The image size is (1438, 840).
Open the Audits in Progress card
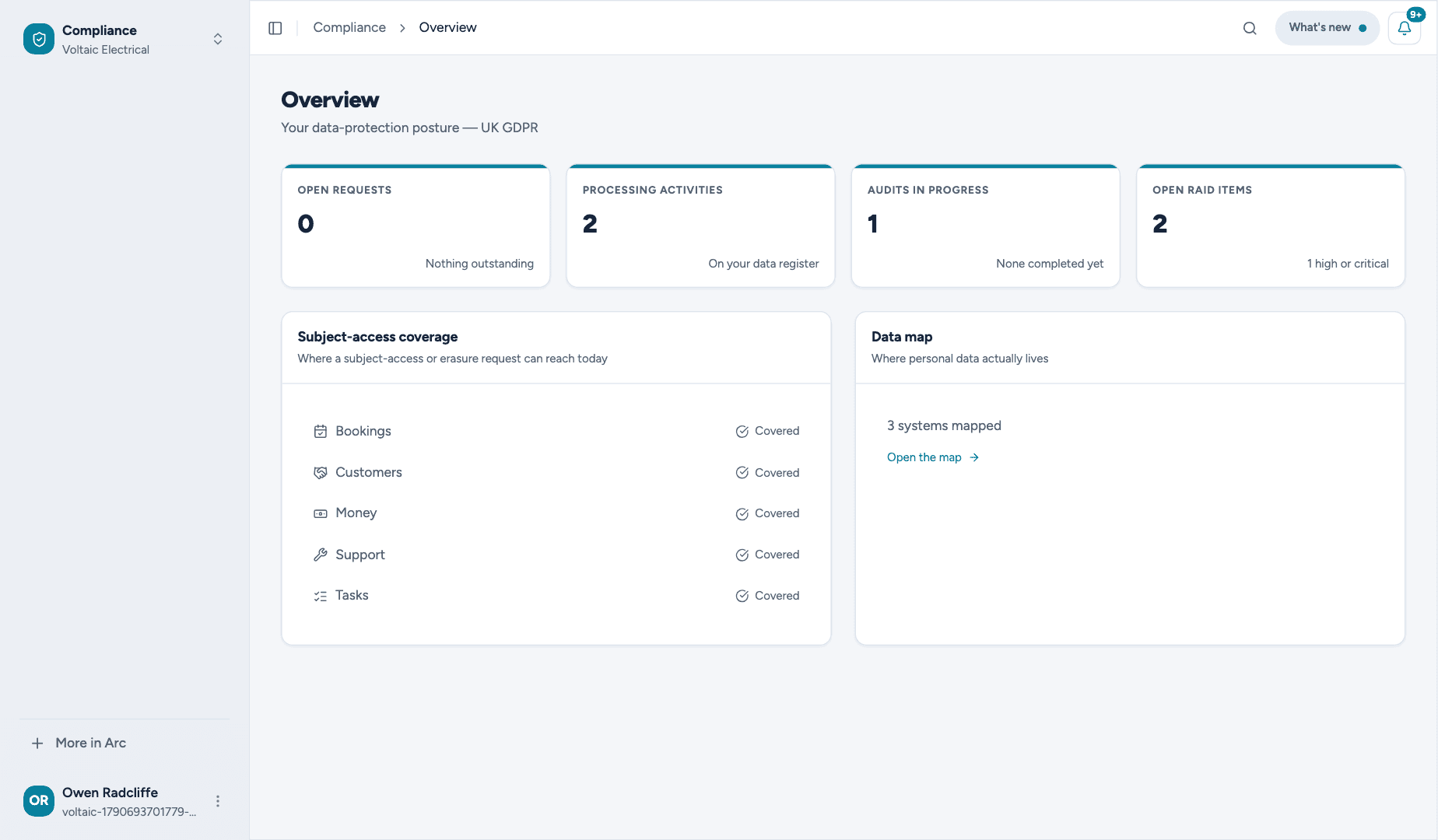pyautogui.click(x=985, y=226)
